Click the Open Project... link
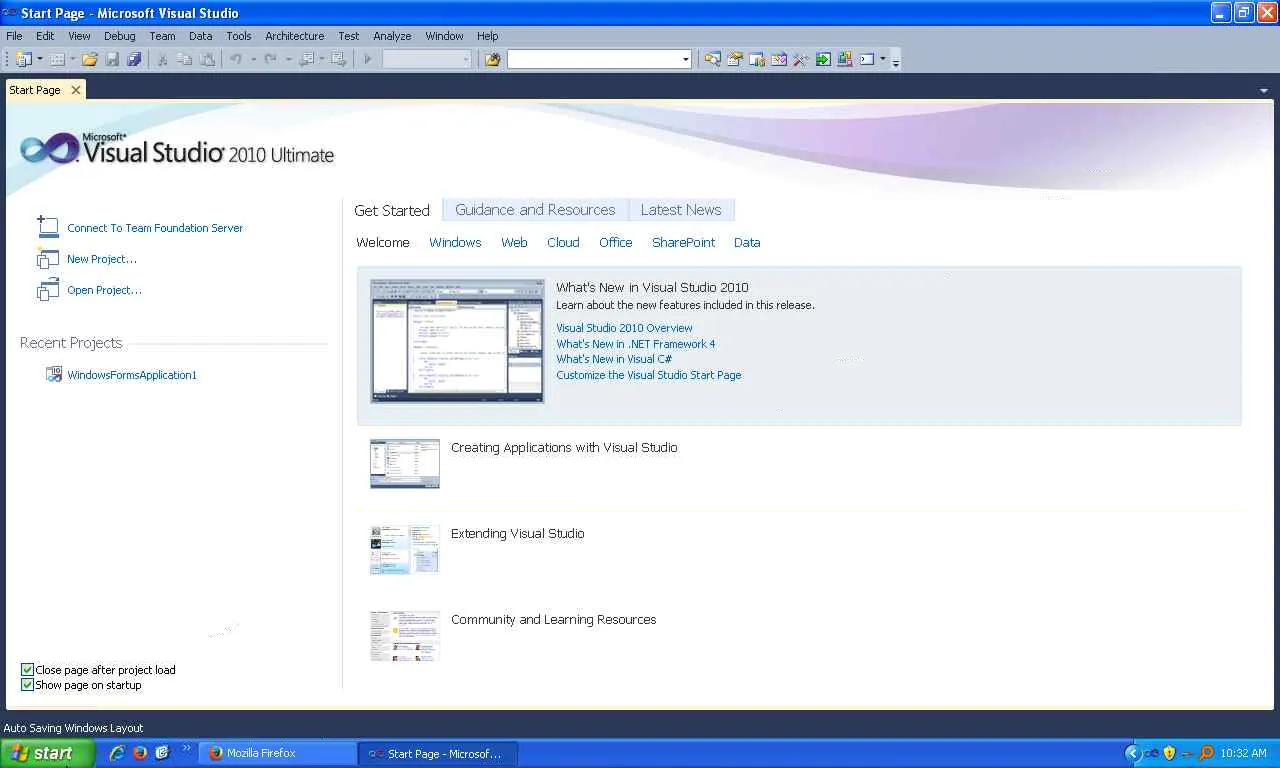The width and height of the screenshot is (1280, 768). tap(104, 290)
